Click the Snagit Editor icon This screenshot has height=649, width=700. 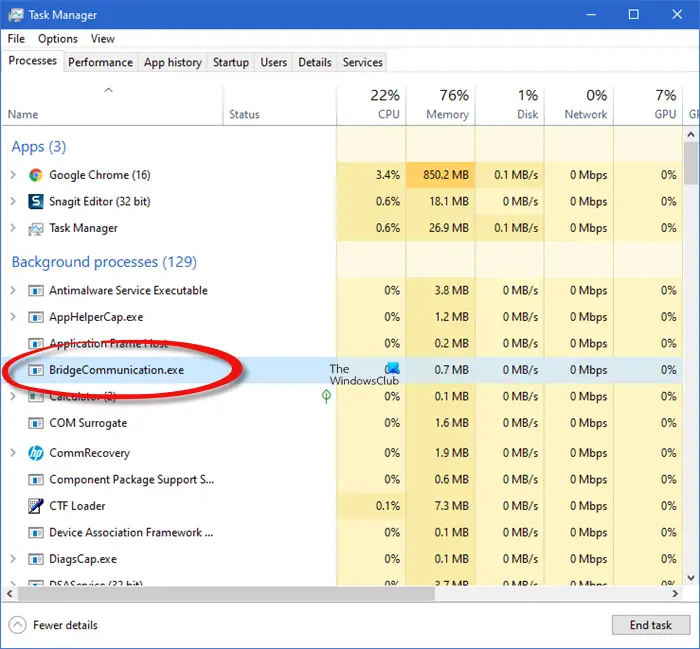pos(36,202)
